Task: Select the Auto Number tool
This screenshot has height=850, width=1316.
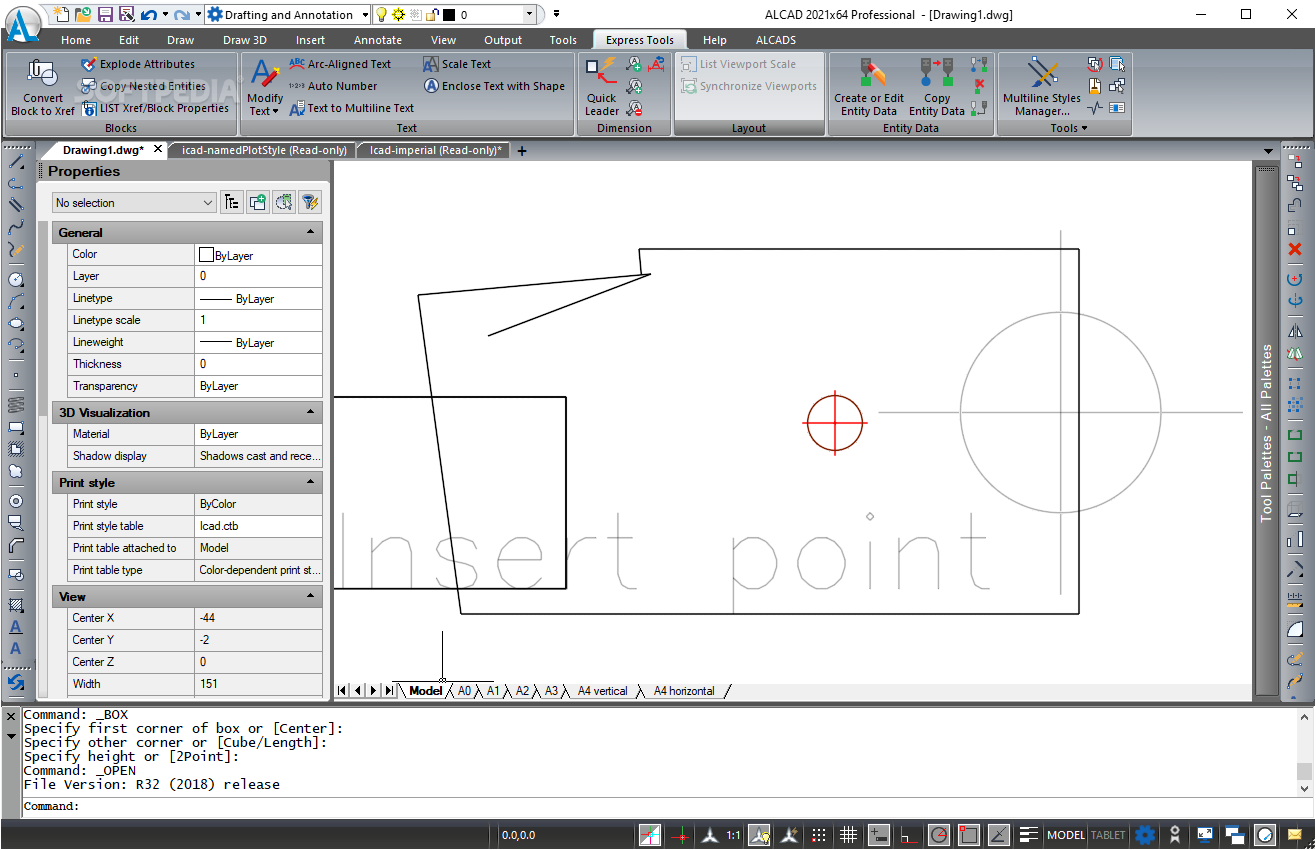Action: 333,86
